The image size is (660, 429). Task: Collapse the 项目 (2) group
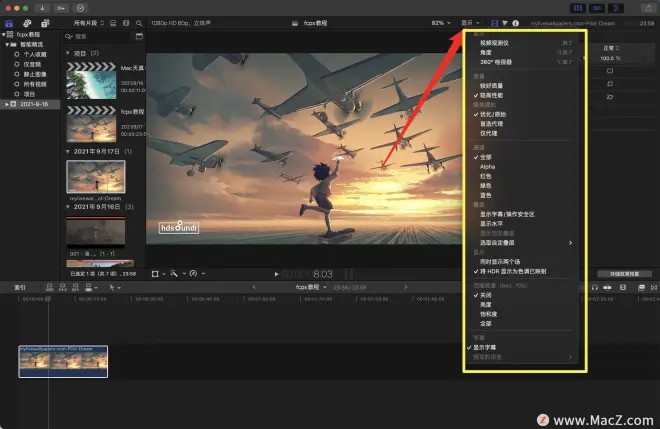point(68,53)
